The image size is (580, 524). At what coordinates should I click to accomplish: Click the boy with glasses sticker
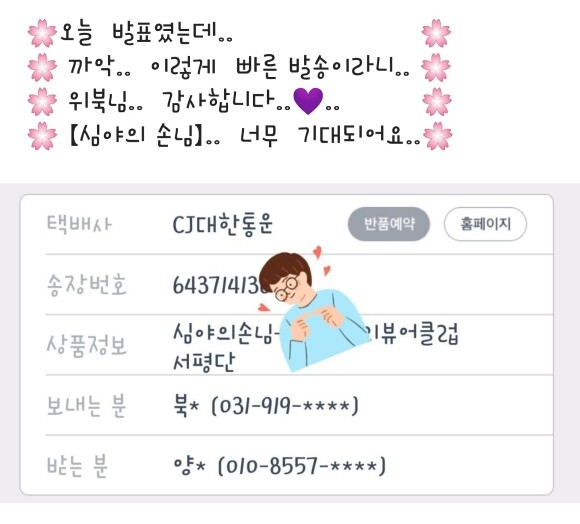(x=313, y=310)
